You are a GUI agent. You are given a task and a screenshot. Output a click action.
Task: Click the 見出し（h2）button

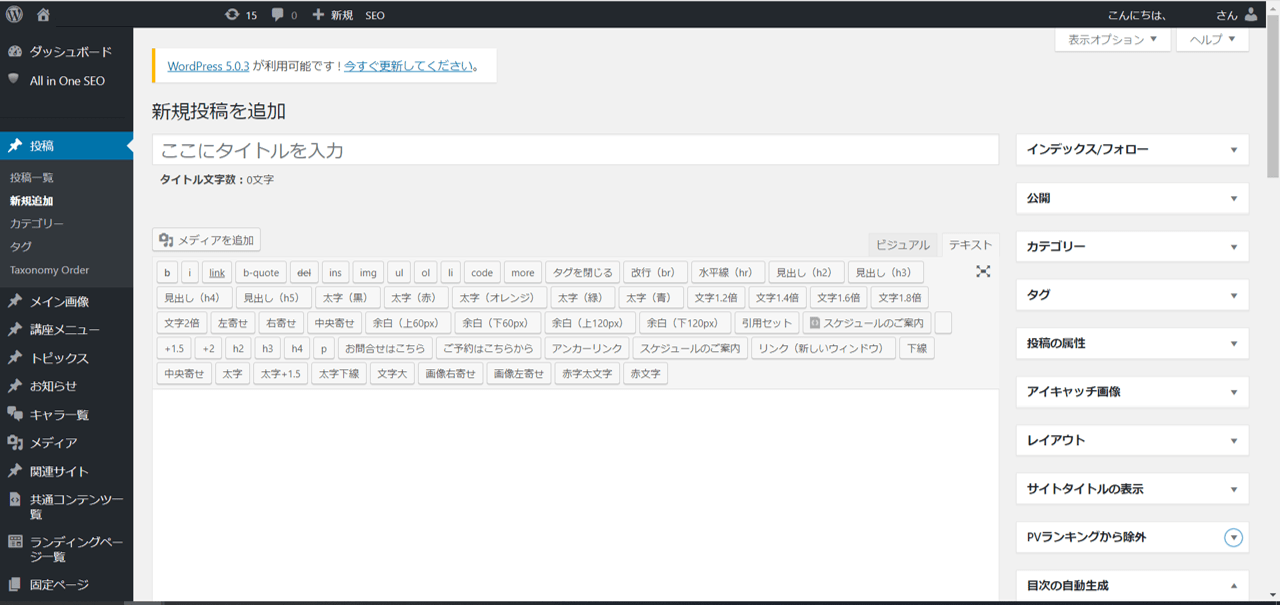[x=806, y=272]
